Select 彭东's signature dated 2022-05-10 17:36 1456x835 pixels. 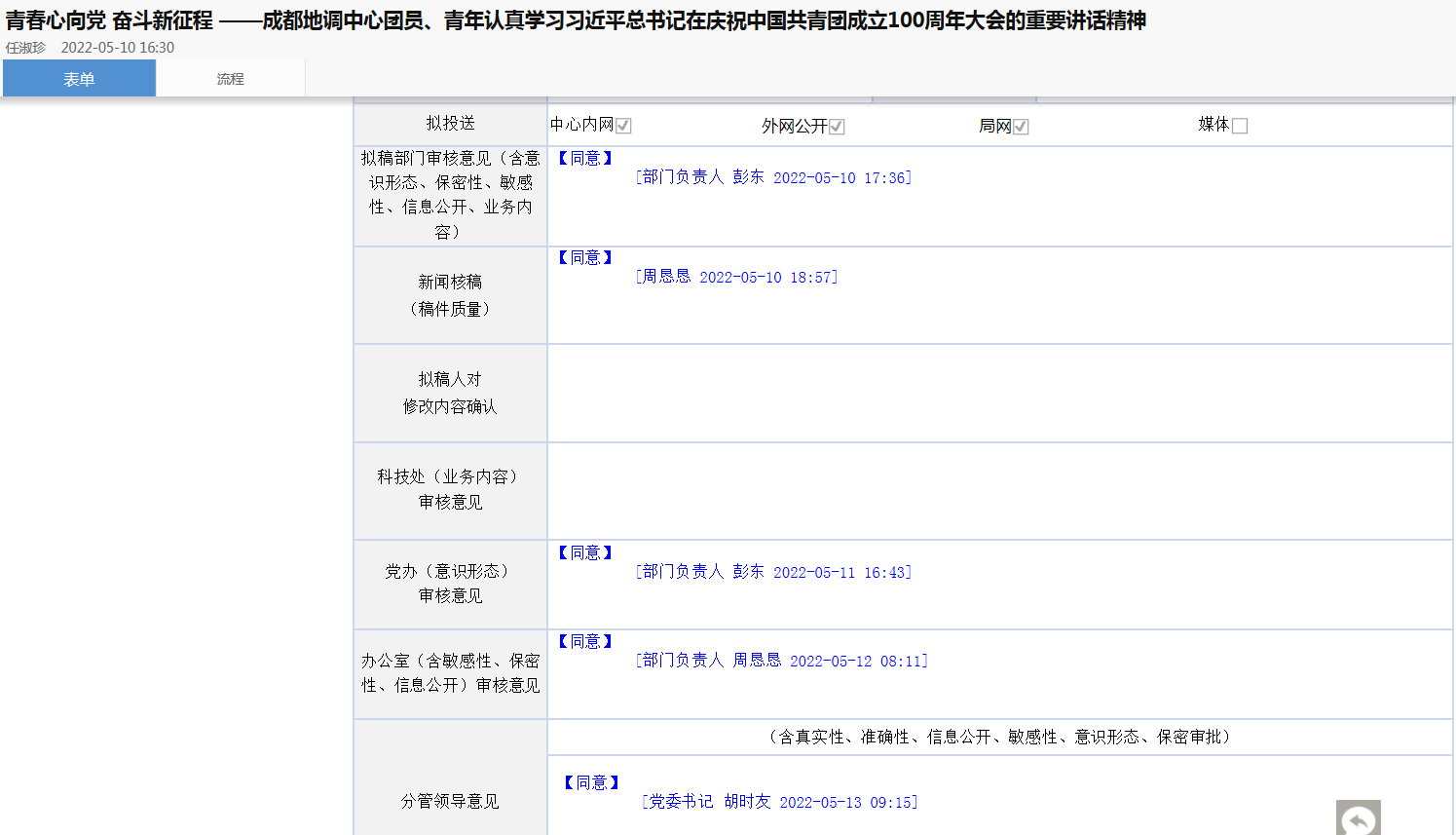click(x=773, y=177)
